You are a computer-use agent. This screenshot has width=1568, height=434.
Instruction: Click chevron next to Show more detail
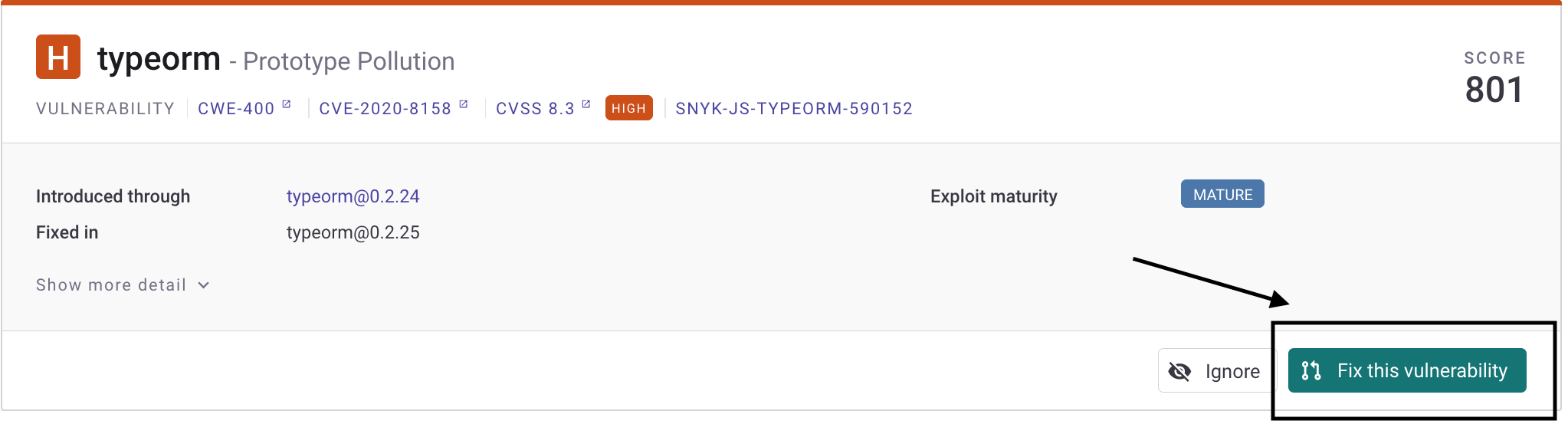[204, 285]
